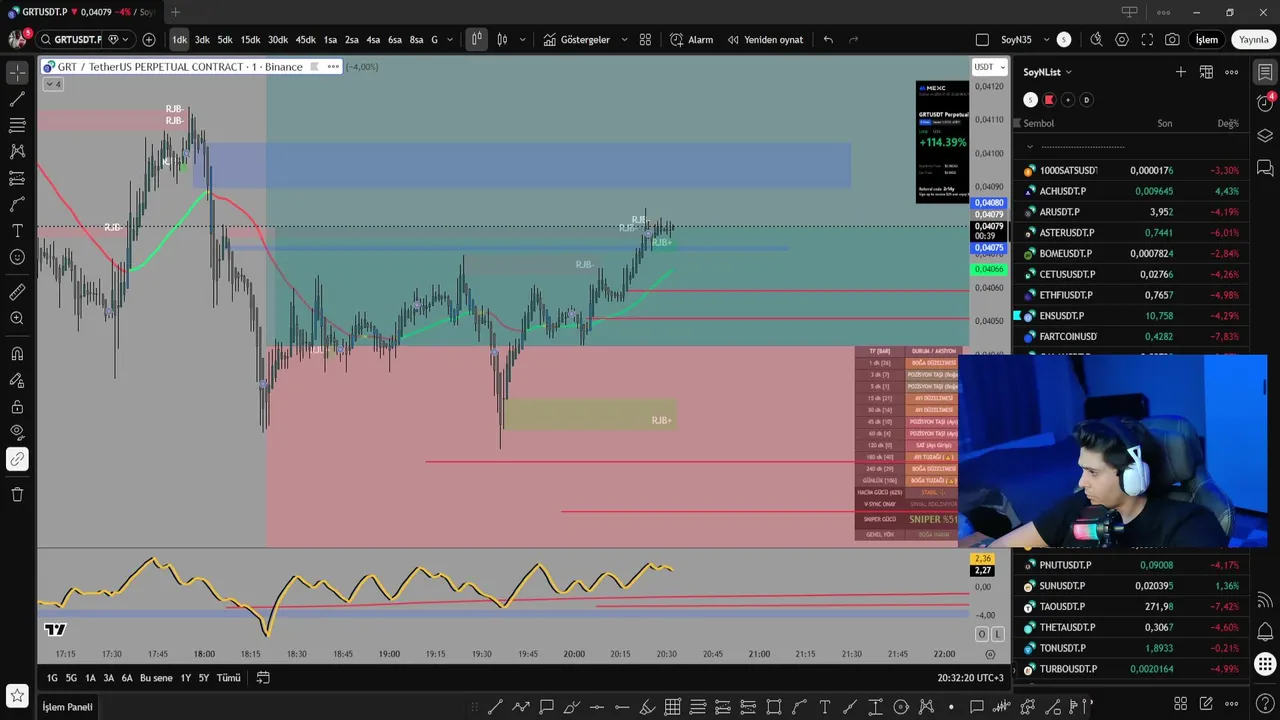Image resolution: width=1280 pixels, height=720 pixels.
Task: Open the emoji and icons tool
Action: [17, 257]
